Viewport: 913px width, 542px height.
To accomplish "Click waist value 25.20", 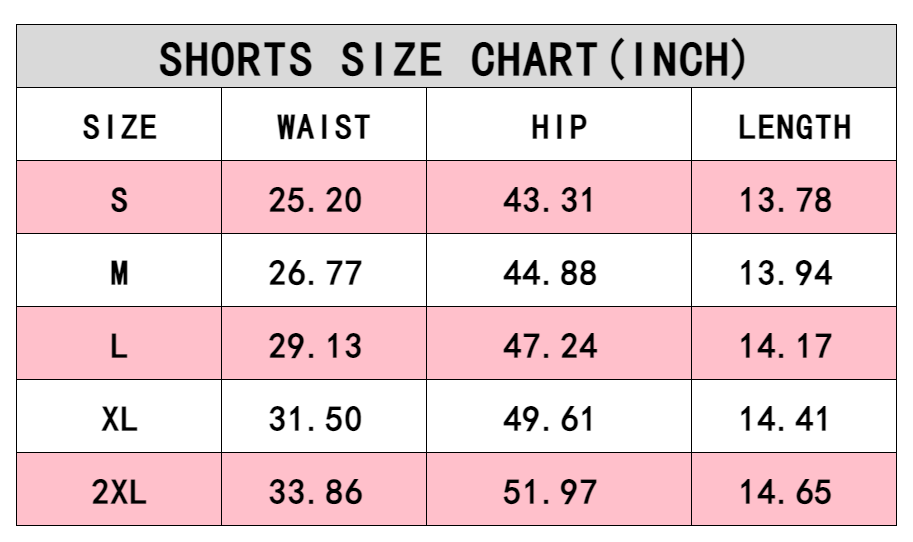I will point(315,200).
